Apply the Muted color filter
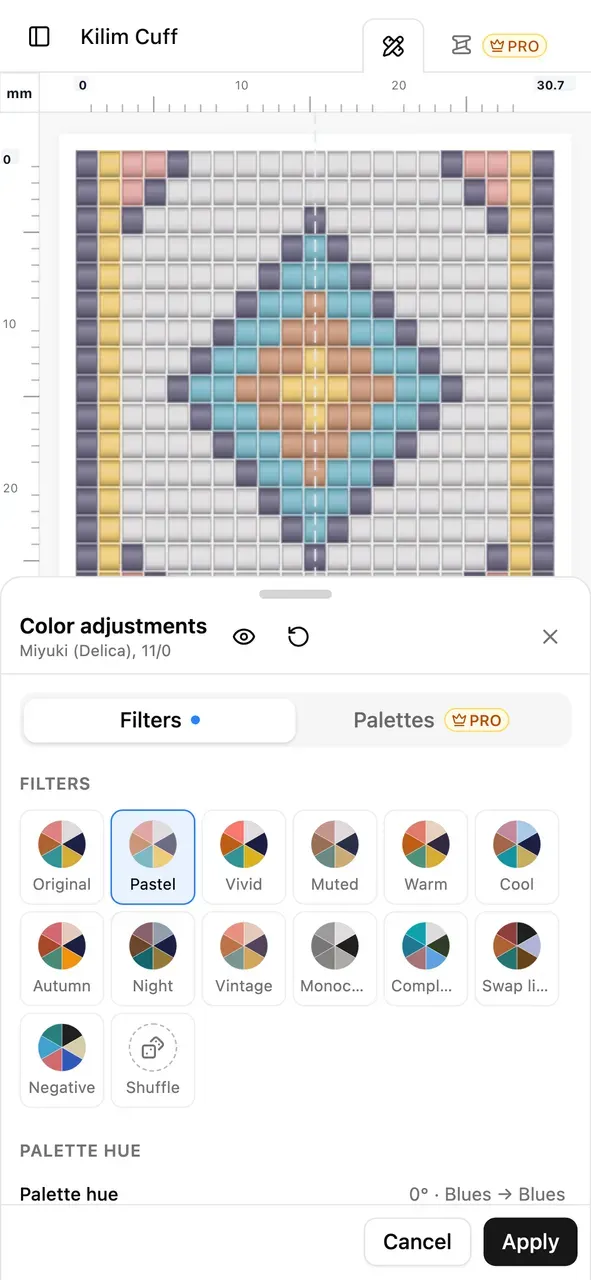The width and height of the screenshot is (591, 1280). (335, 857)
